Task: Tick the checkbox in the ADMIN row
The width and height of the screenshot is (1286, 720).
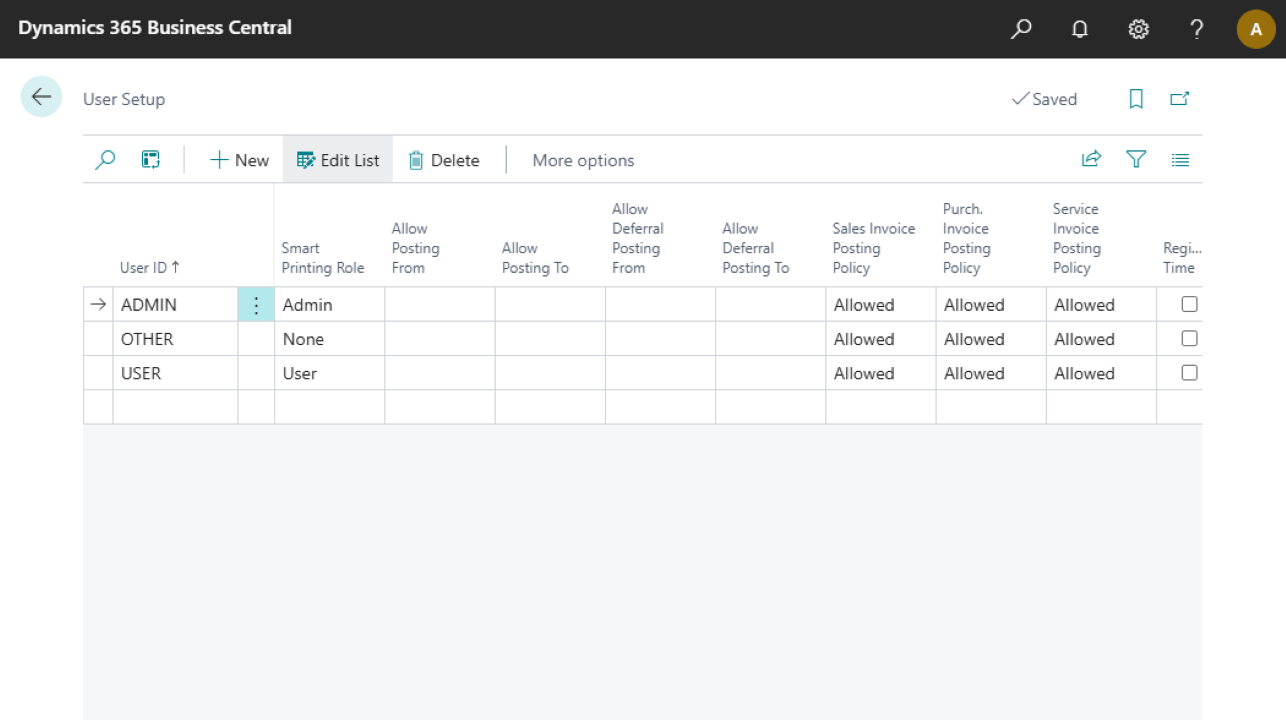Action: (1189, 304)
